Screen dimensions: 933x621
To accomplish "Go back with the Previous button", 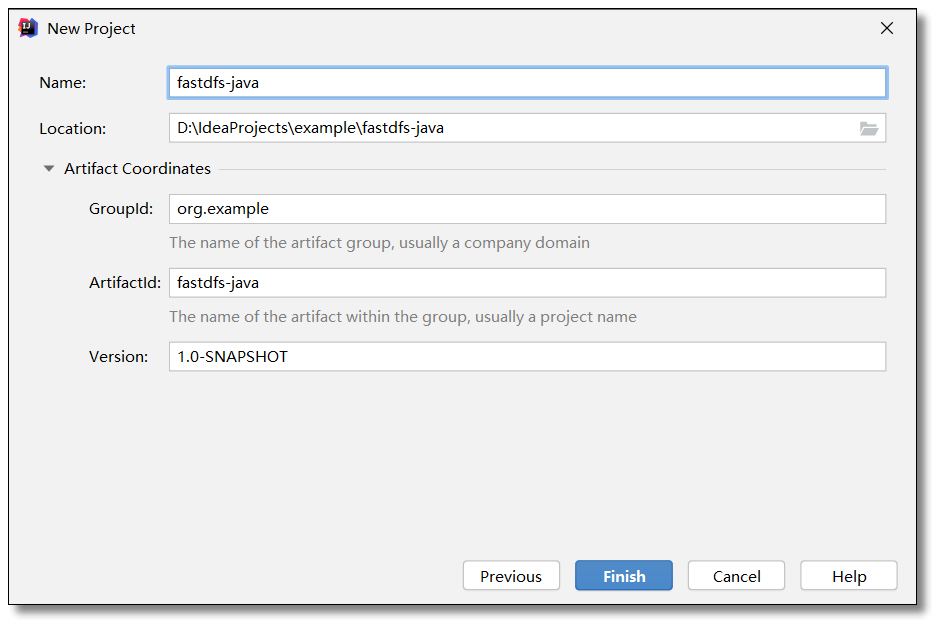I will (511, 576).
